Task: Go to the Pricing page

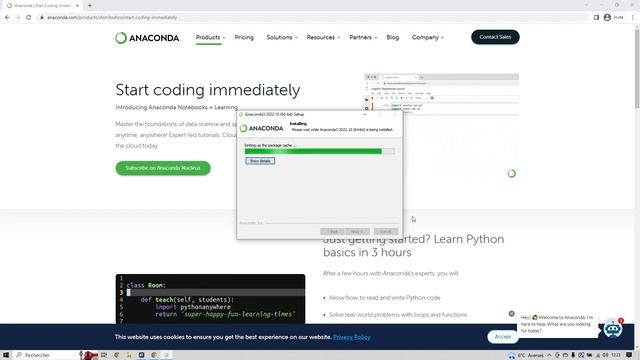Action: pos(244,37)
